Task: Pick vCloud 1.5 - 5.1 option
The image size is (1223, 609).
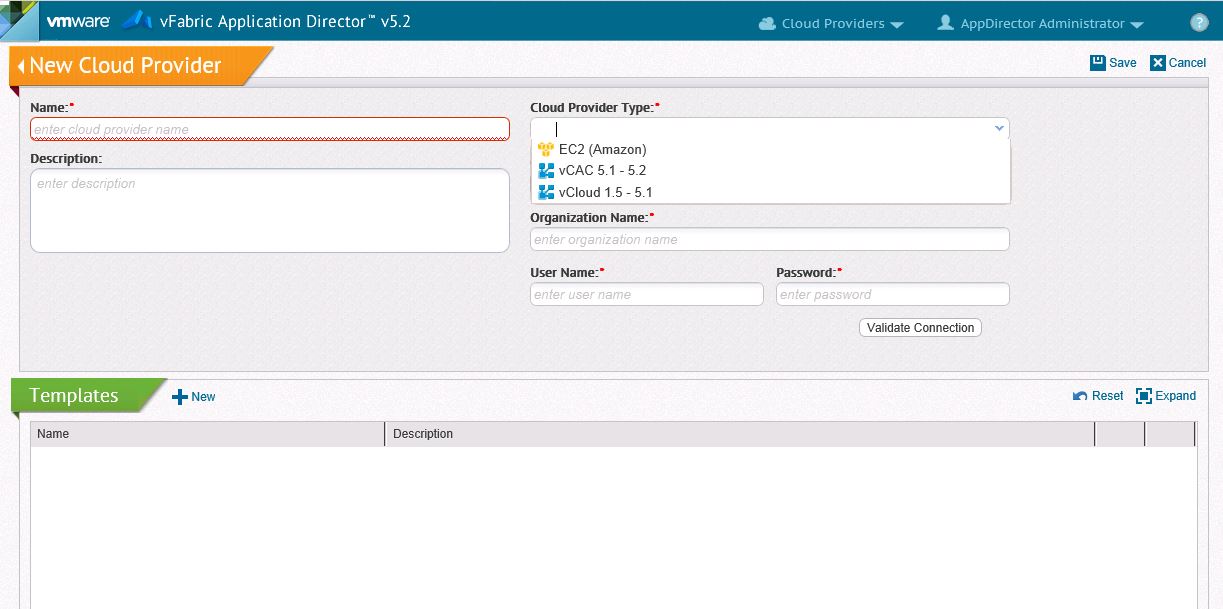Action: coord(605,192)
